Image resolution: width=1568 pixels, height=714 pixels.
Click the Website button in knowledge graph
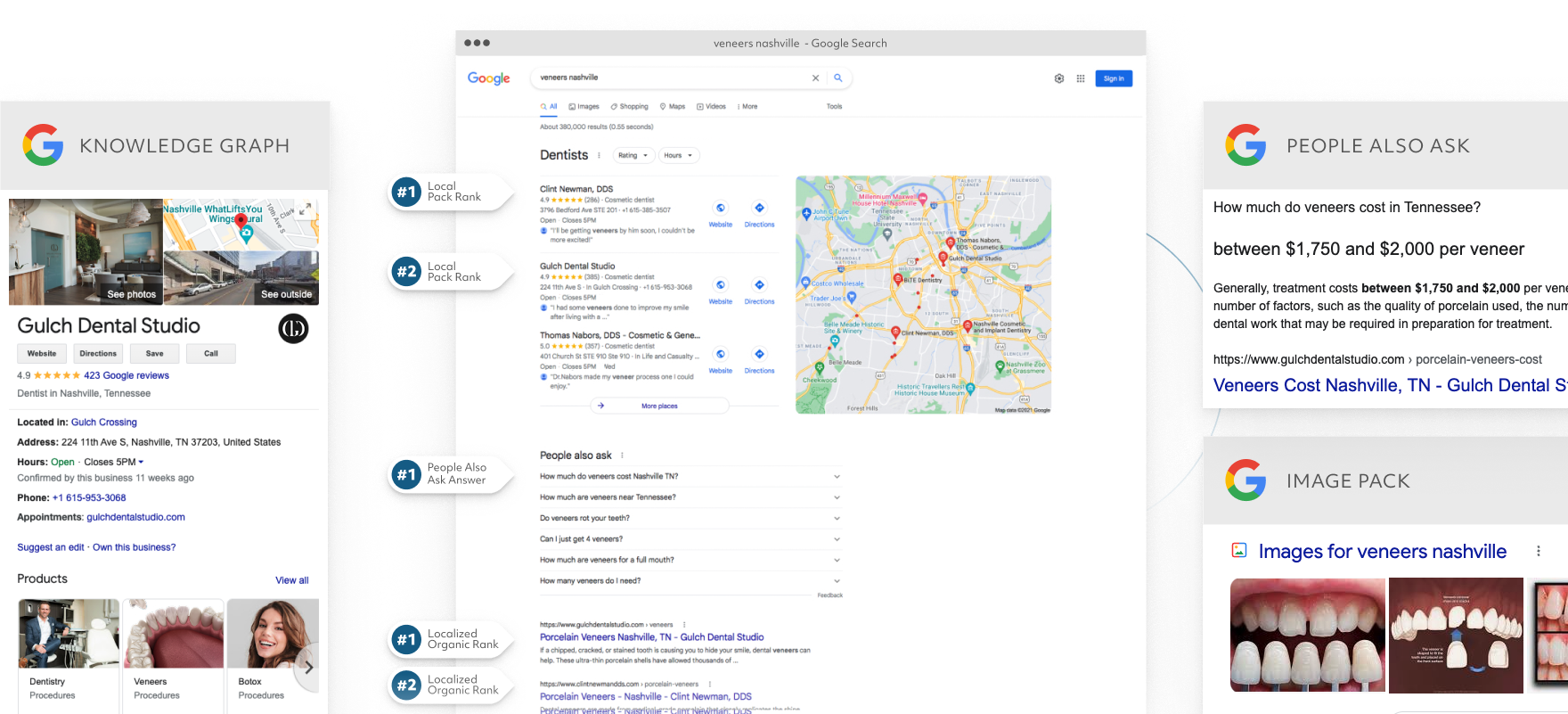[x=41, y=354]
